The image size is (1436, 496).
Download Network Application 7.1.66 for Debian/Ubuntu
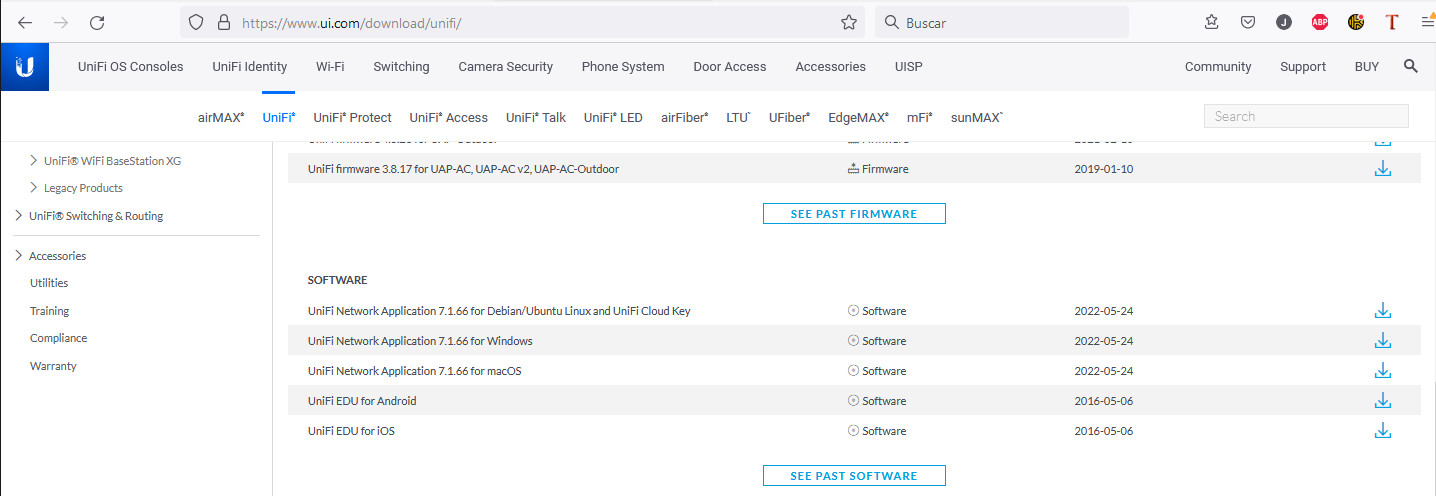[x=1383, y=311]
